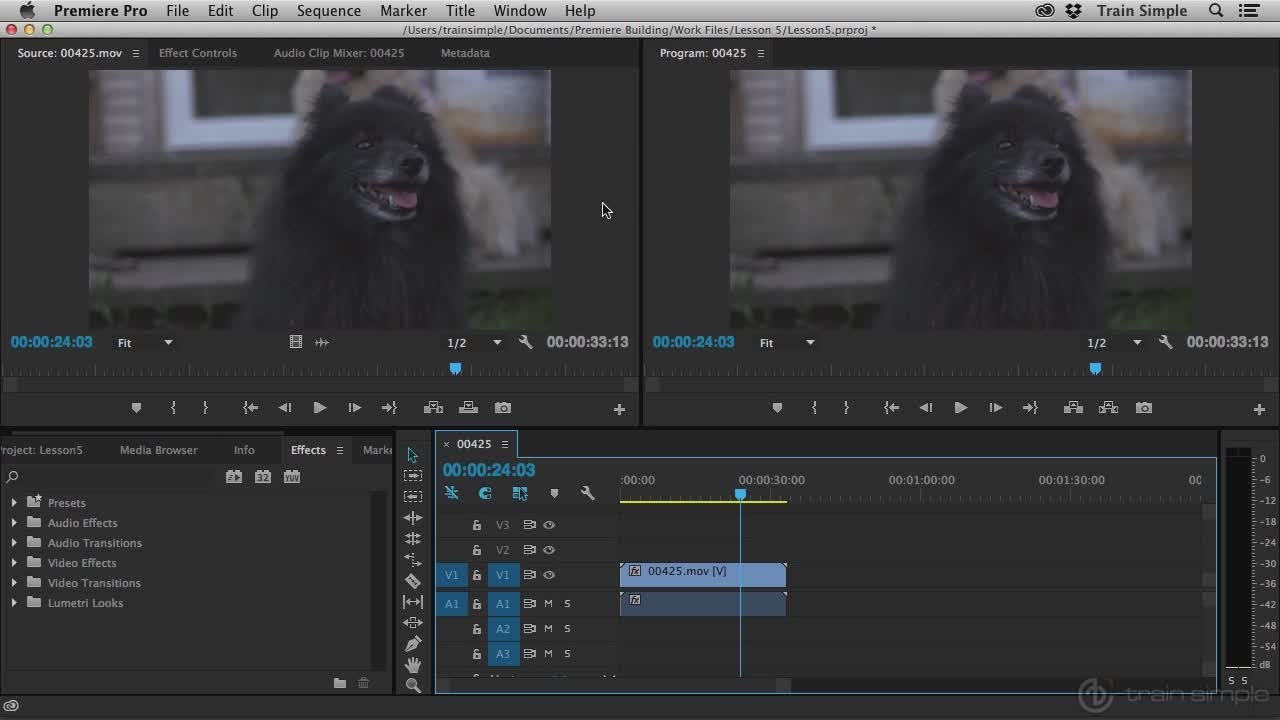The width and height of the screenshot is (1280, 720).
Task: Add a marker in the timeline header
Action: click(x=554, y=493)
